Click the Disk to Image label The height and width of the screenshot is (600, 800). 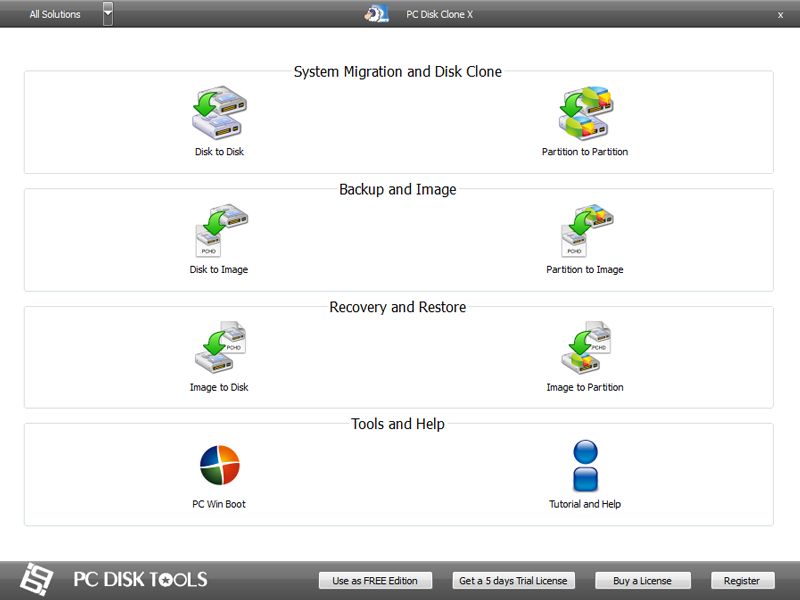219,269
